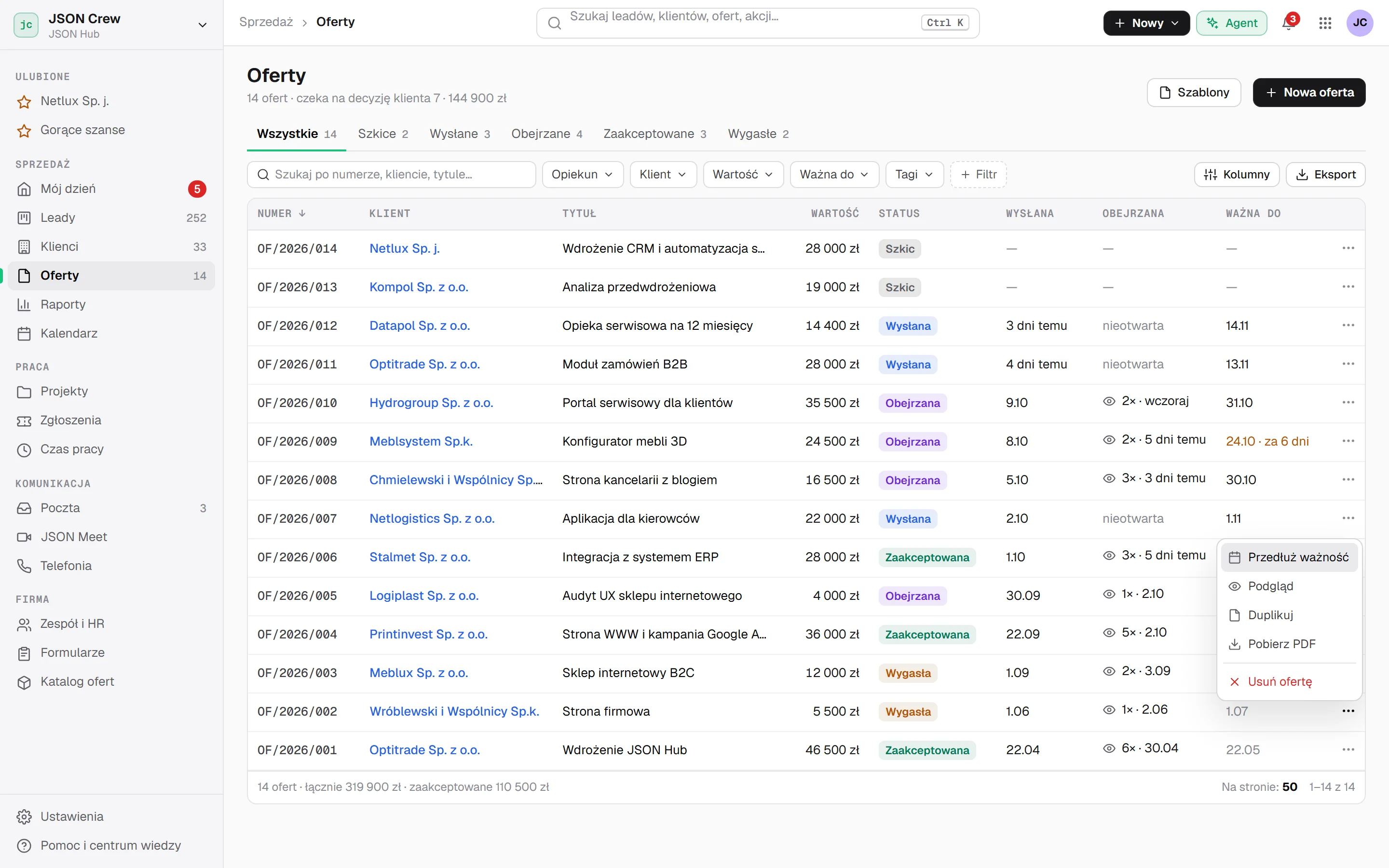Image resolution: width=1389 pixels, height=868 pixels.
Task: Open Ustawienia settings
Action: click(x=111, y=816)
